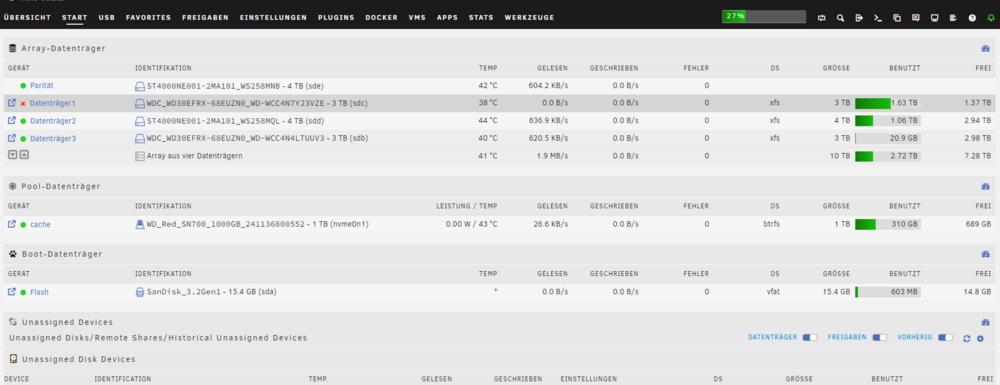Open the Datenträger3 link
This screenshot has width=1000, height=385.
click(53, 138)
